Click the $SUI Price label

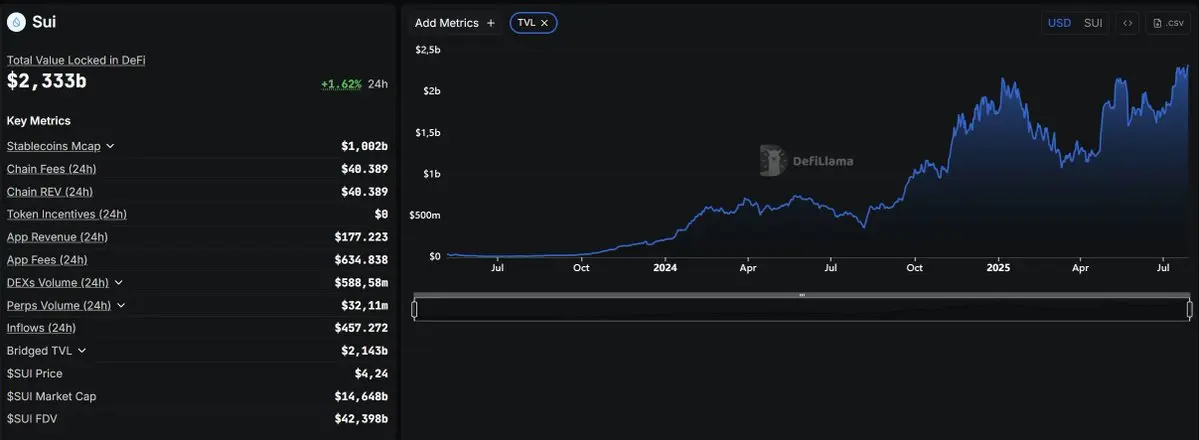tap(34, 373)
